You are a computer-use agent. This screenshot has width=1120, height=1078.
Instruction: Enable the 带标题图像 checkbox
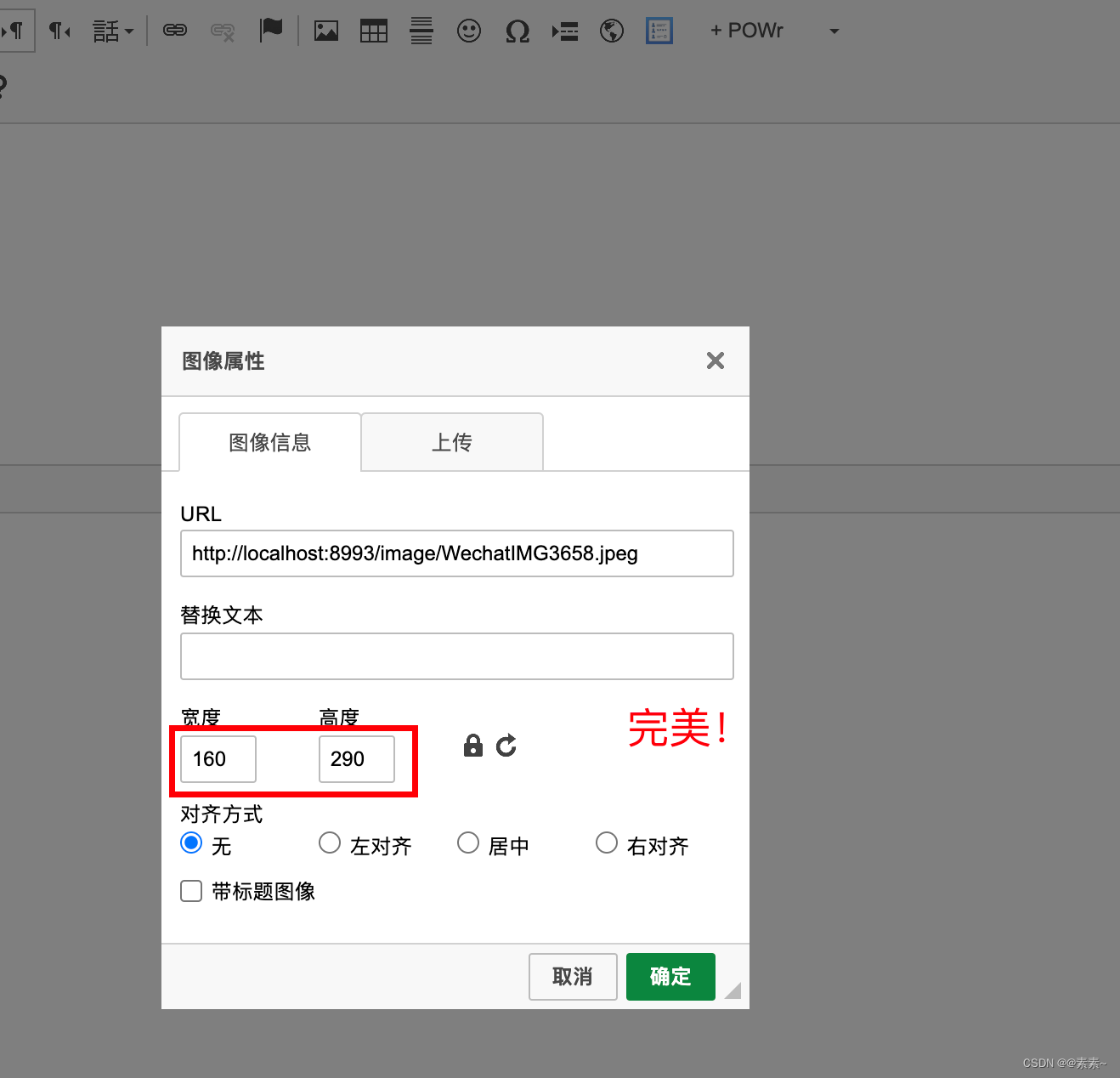[x=191, y=891]
